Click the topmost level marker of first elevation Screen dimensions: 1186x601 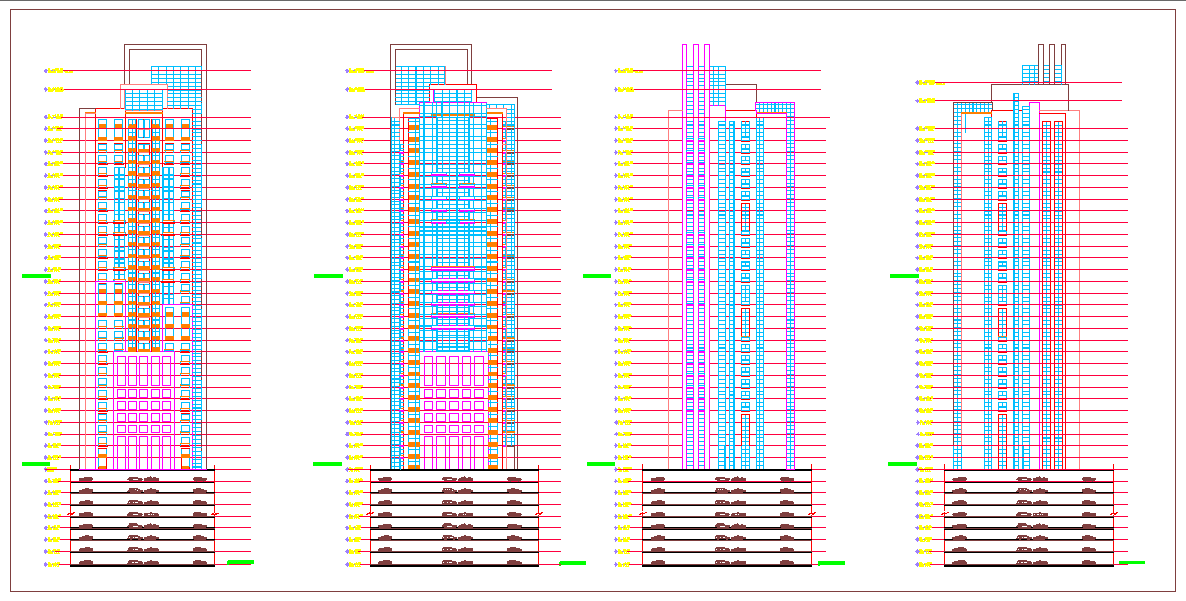56,71
